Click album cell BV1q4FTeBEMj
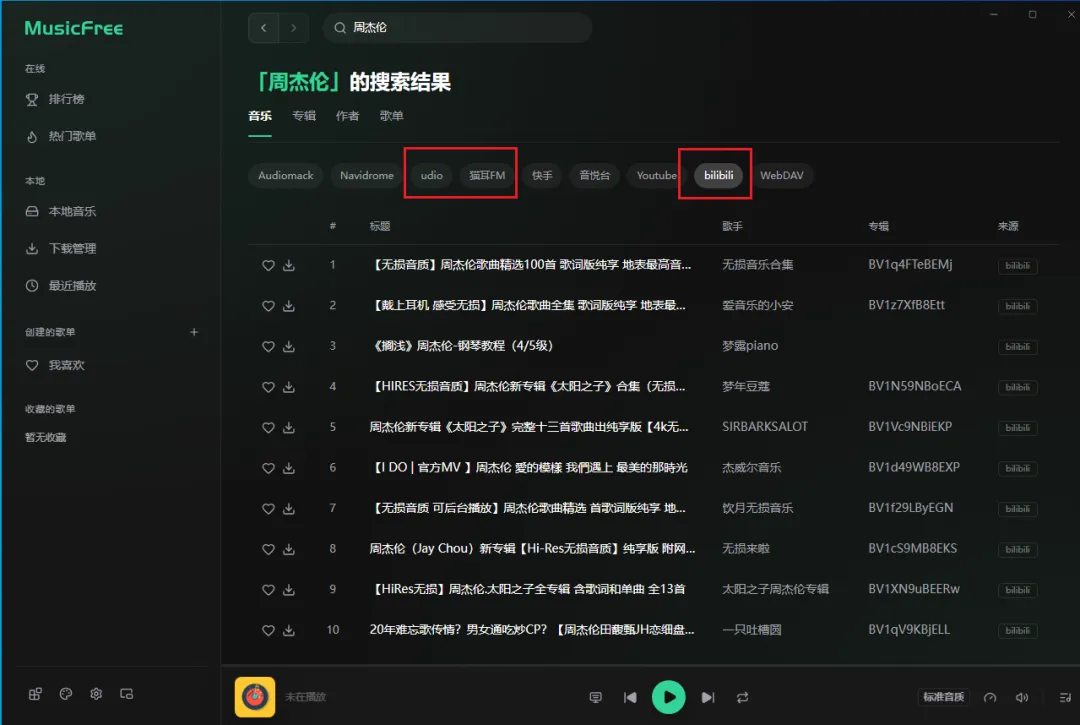The image size is (1080, 725). (x=911, y=264)
